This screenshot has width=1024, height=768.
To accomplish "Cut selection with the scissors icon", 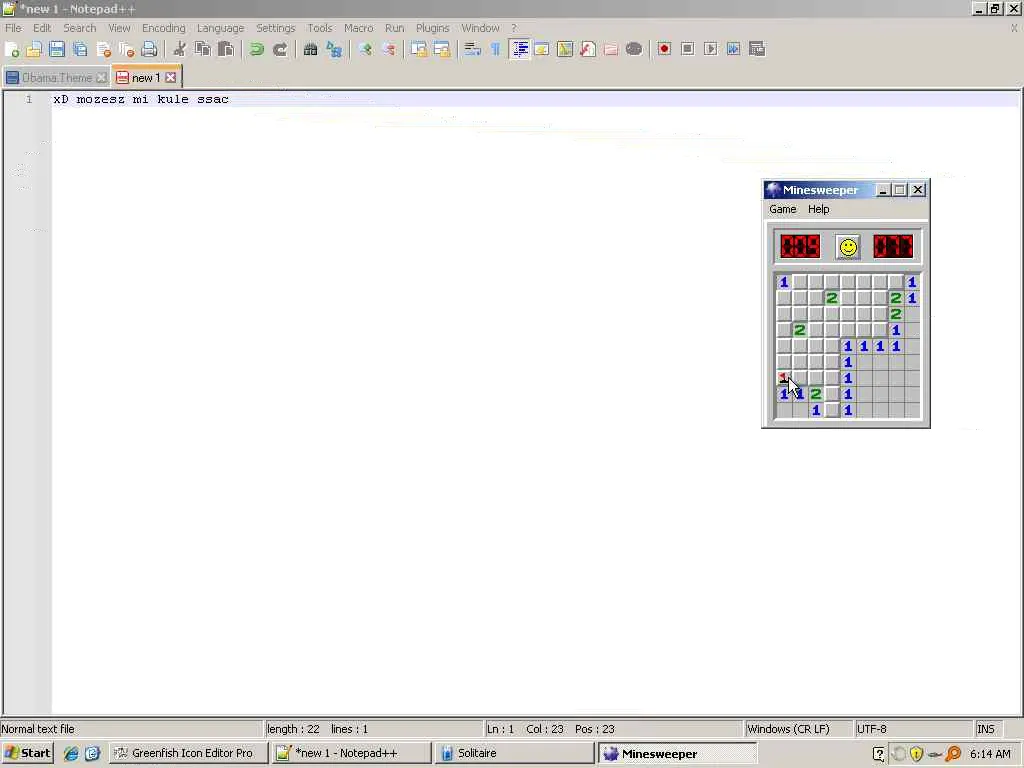I will point(180,49).
